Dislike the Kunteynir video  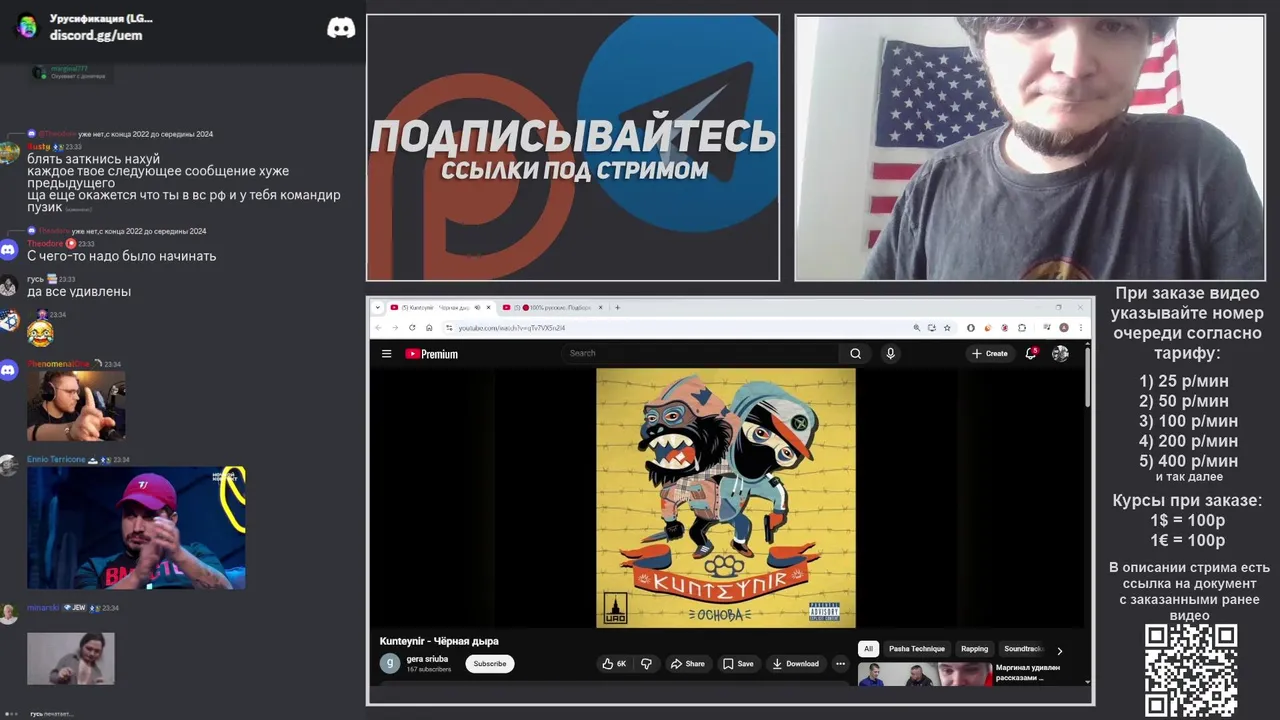point(646,664)
